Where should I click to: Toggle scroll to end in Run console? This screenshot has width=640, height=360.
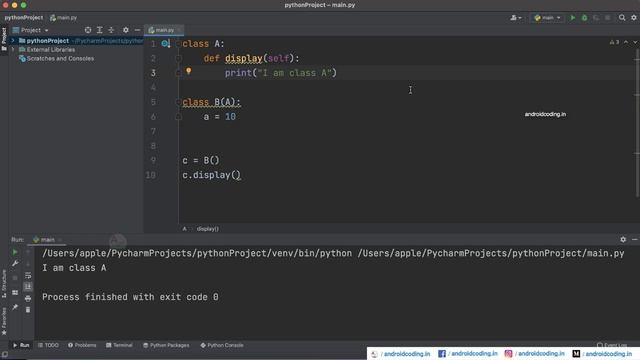pyautogui.click(x=28, y=287)
